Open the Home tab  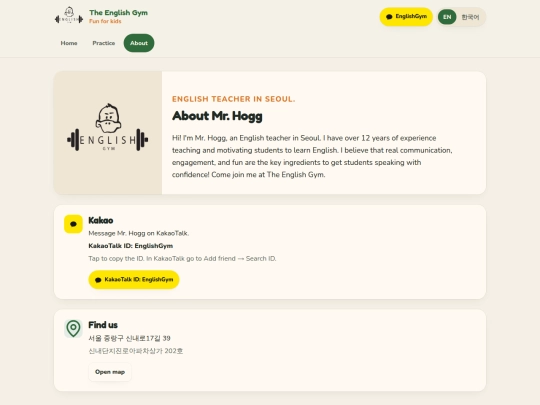pos(69,43)
